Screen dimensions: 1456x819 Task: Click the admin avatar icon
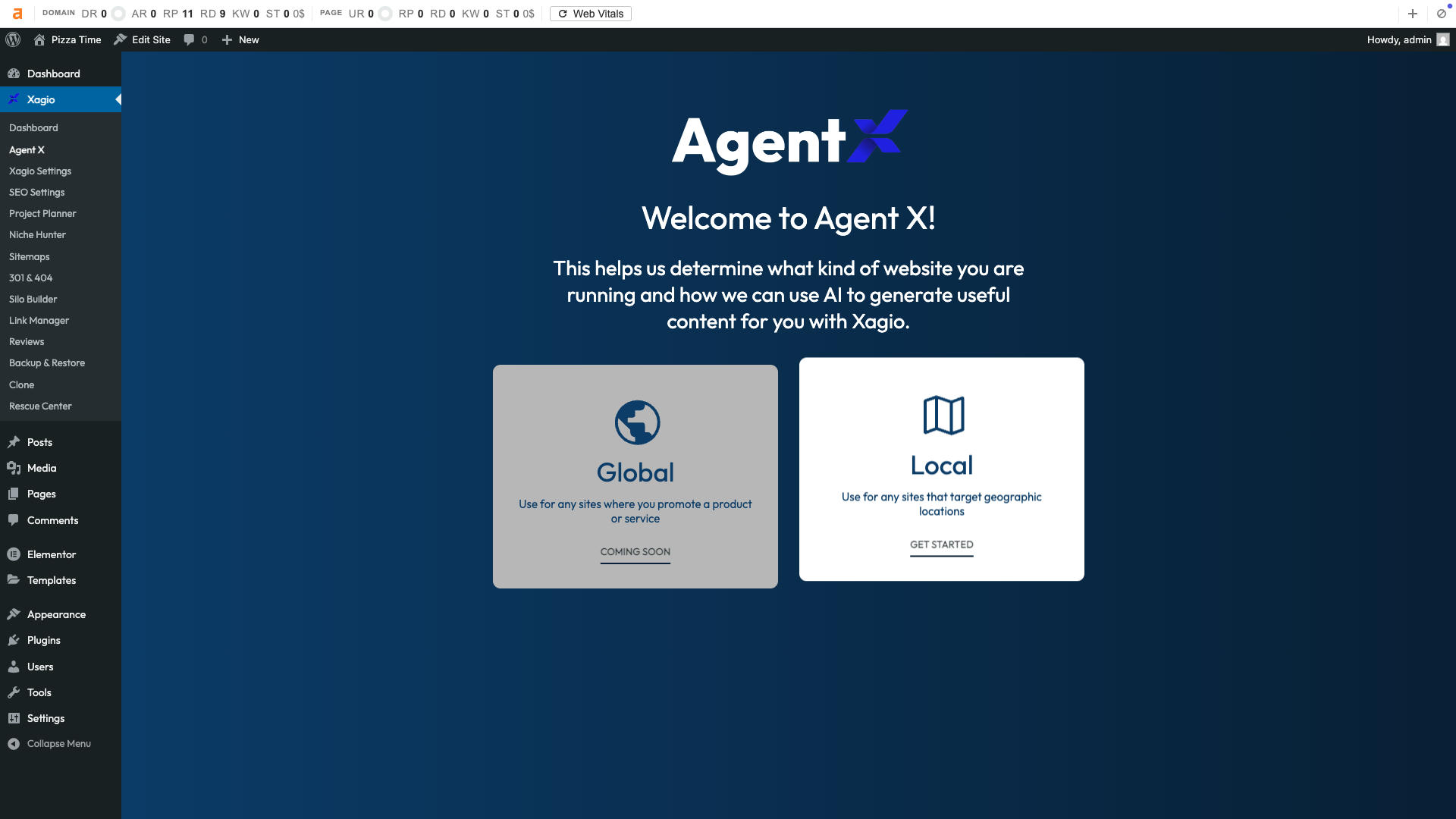[1443, 39]
